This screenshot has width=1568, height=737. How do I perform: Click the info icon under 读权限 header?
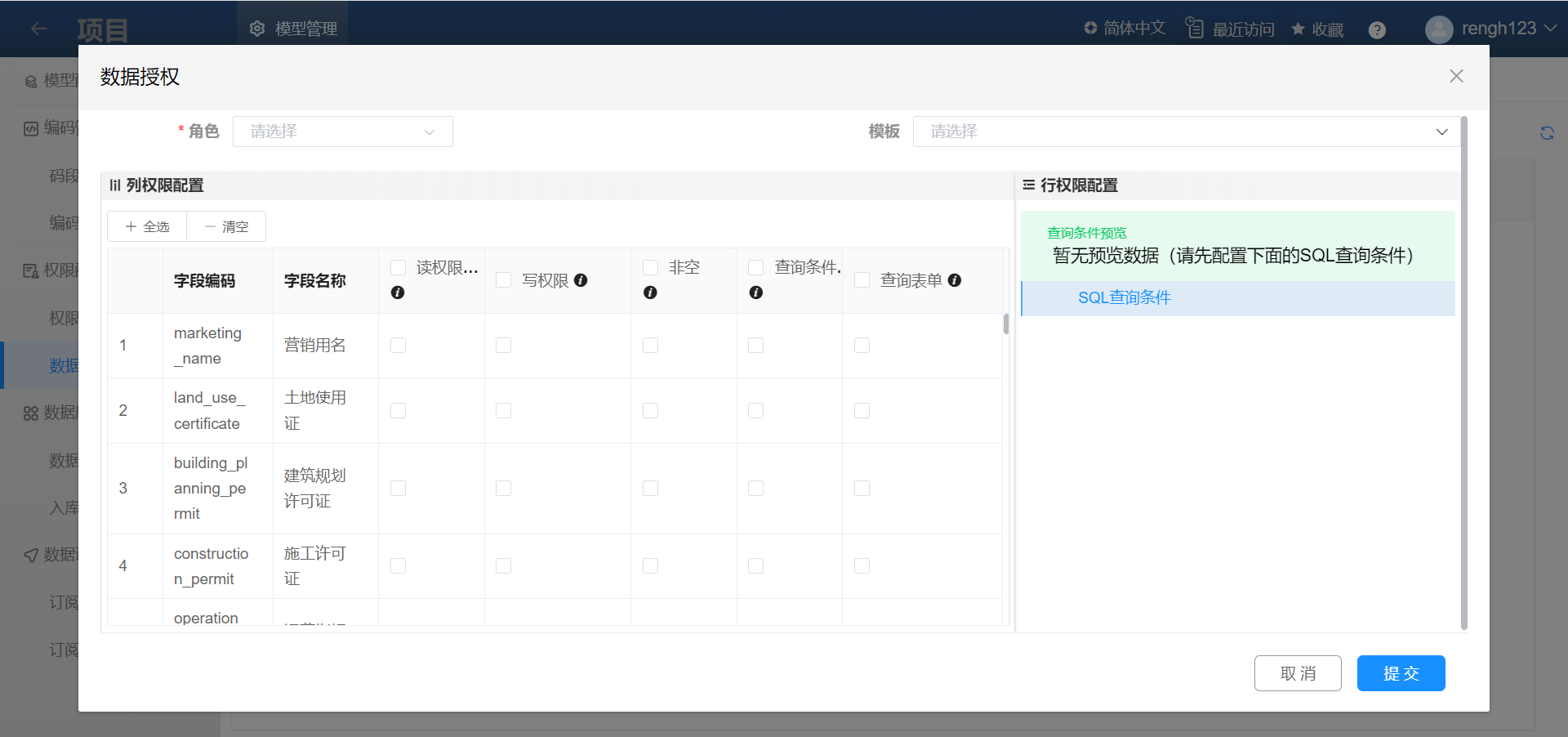tap(398, 293)
